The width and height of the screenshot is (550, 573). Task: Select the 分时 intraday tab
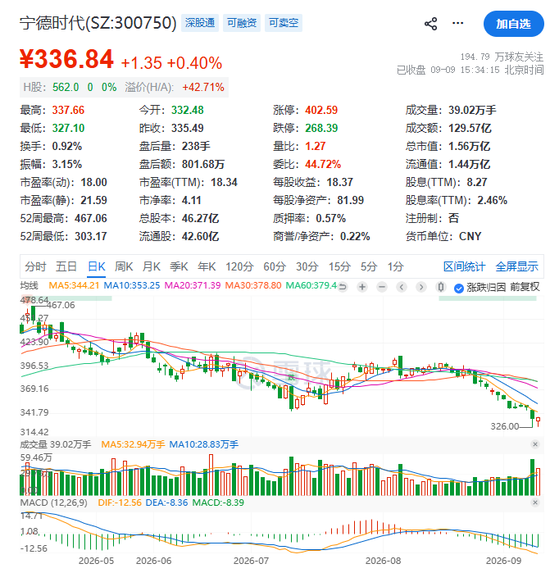tap(35, 267)
